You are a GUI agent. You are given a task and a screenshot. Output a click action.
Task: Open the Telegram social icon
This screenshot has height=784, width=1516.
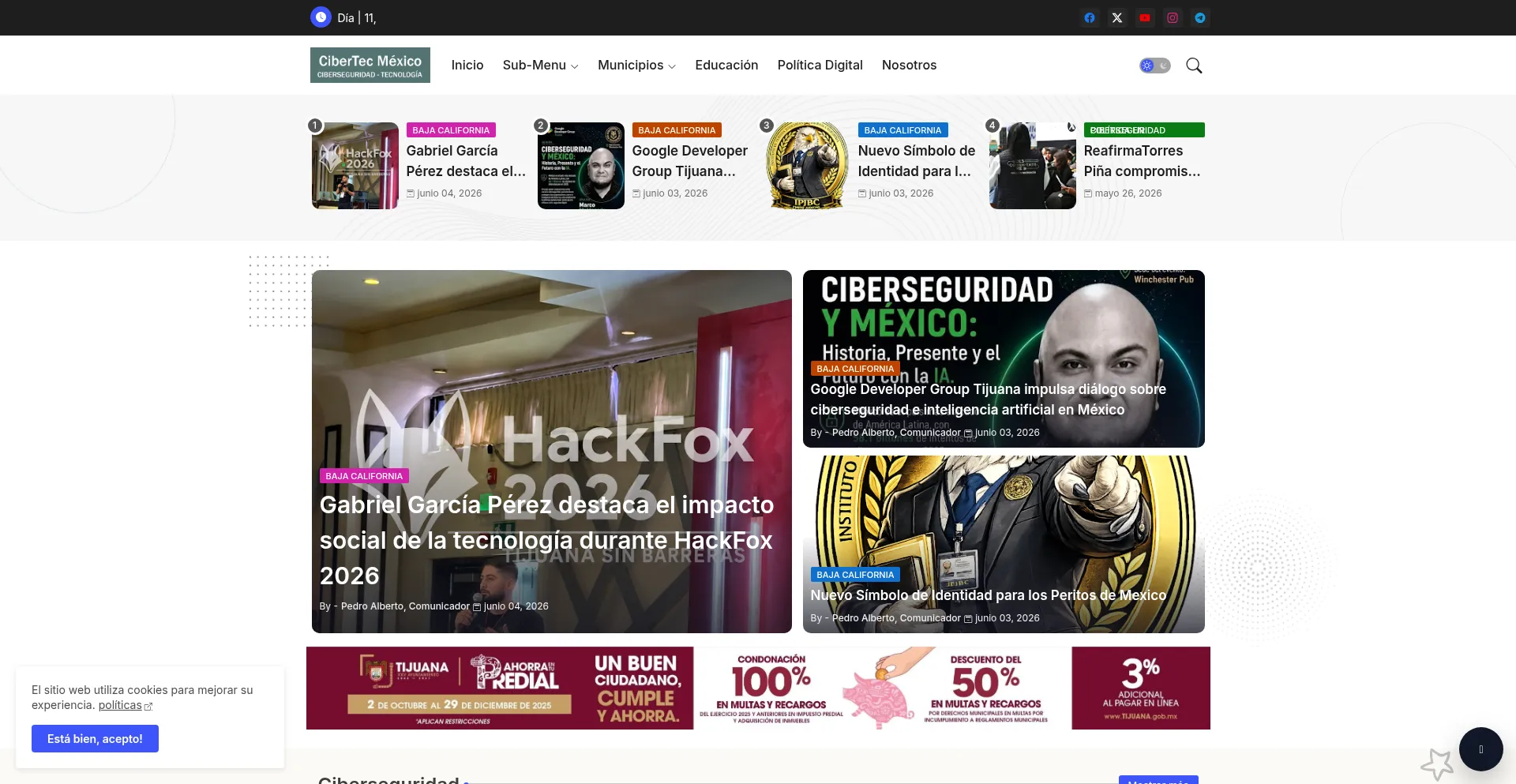(x=1200, y=17)
